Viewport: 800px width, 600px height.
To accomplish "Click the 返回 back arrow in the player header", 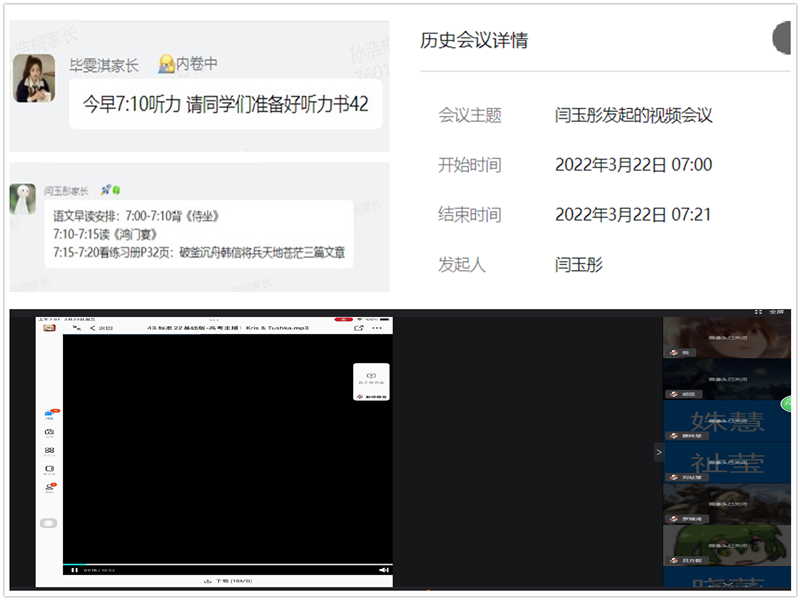I will coord(100,327).
